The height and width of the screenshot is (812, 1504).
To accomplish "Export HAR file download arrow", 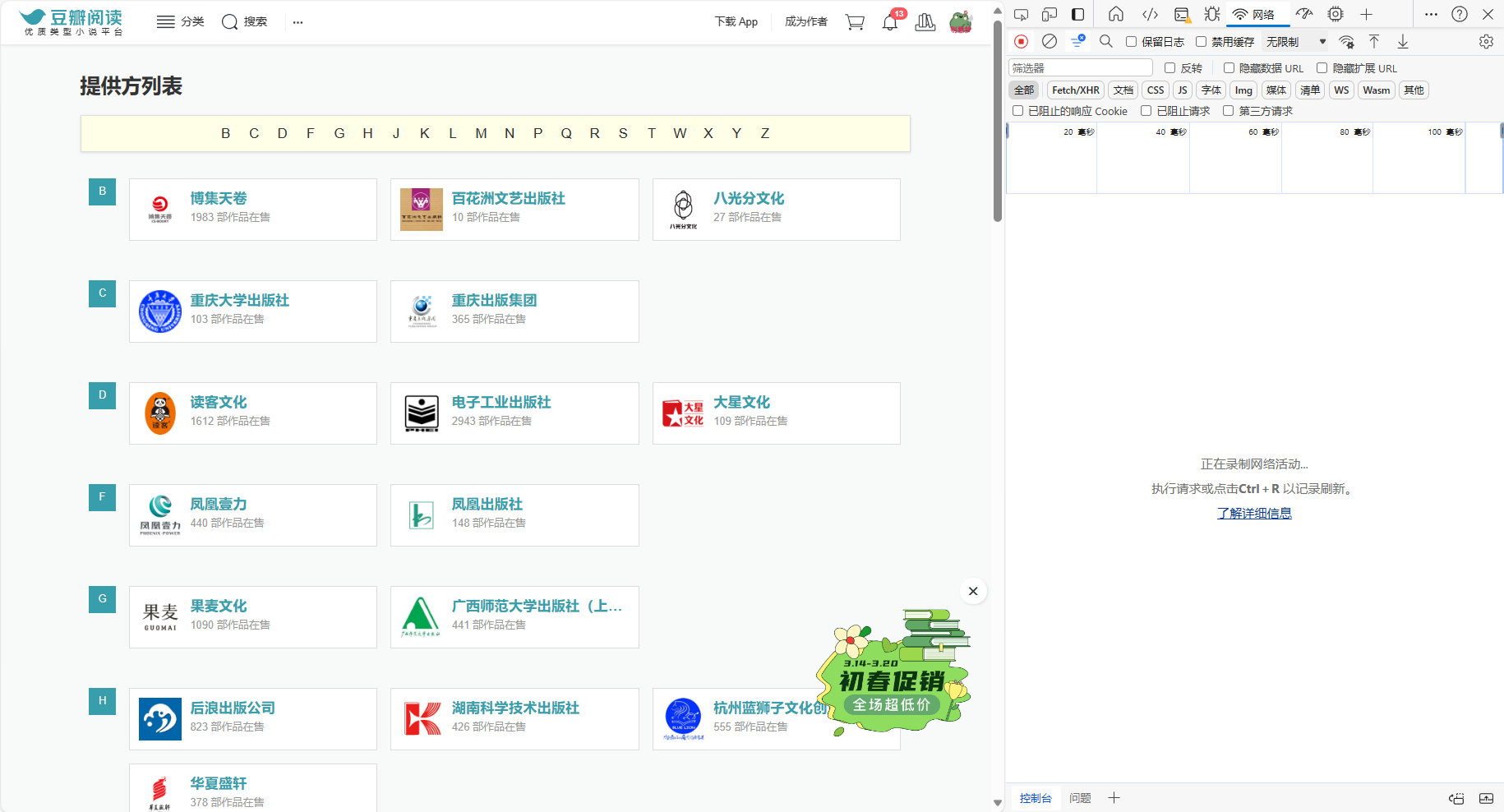I will coord(1403,41).
